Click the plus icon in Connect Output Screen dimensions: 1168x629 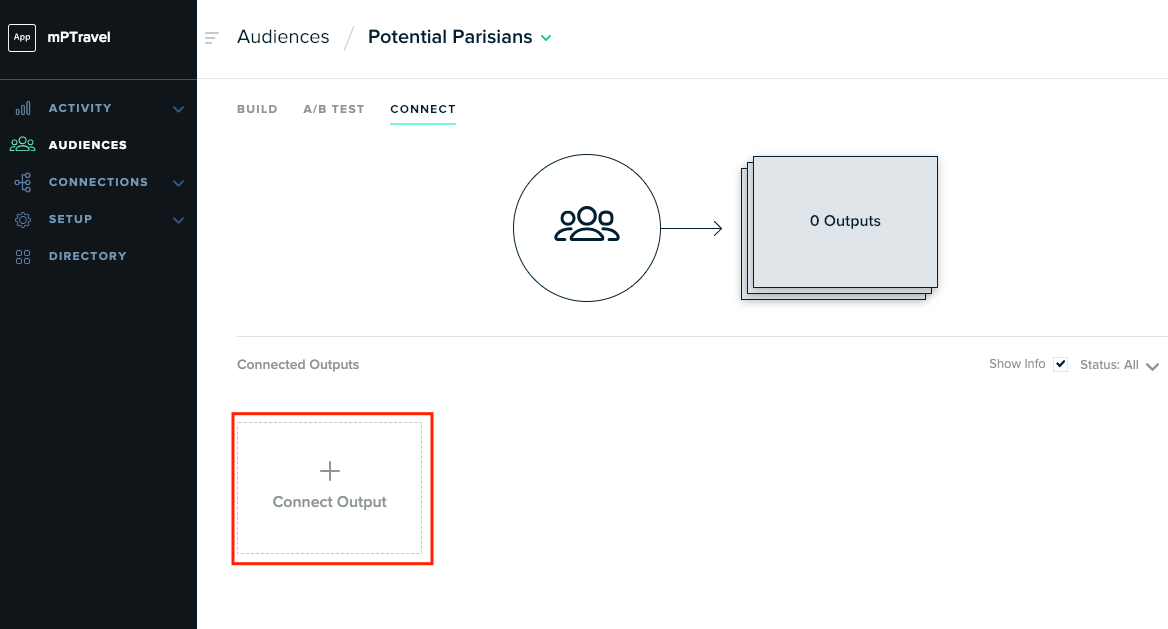click(x=330, y=471)
